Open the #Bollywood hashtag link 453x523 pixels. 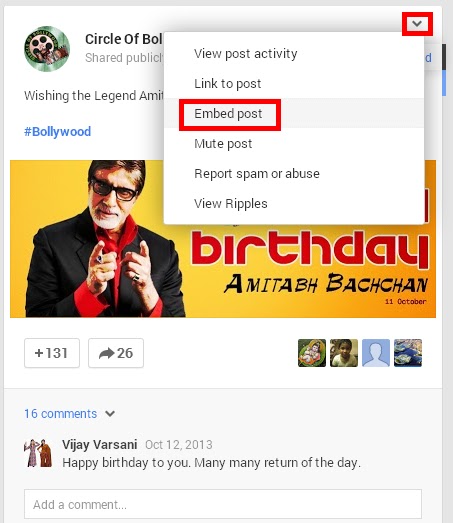[57, 131]
